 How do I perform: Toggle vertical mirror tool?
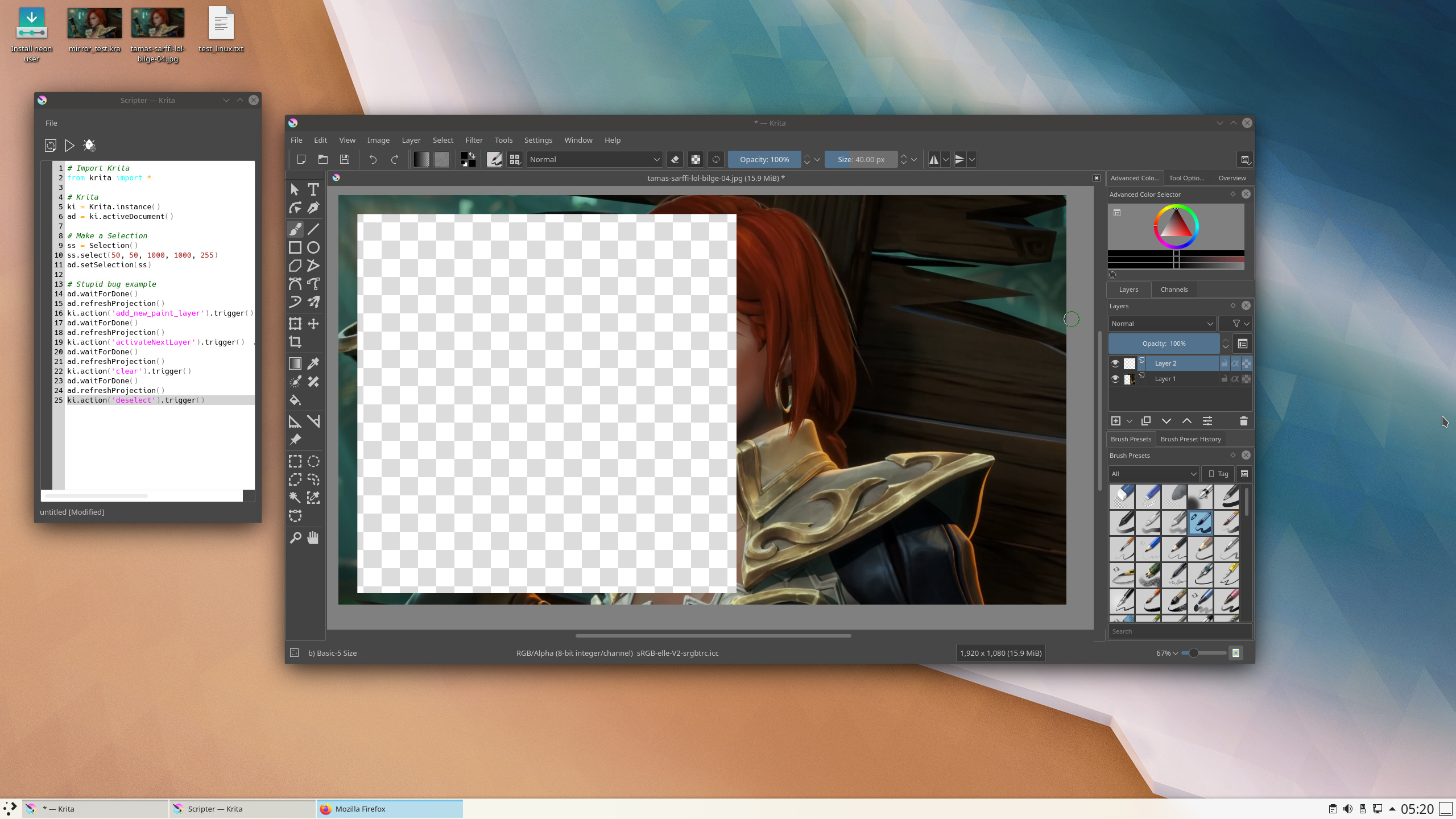coord(960,160)
